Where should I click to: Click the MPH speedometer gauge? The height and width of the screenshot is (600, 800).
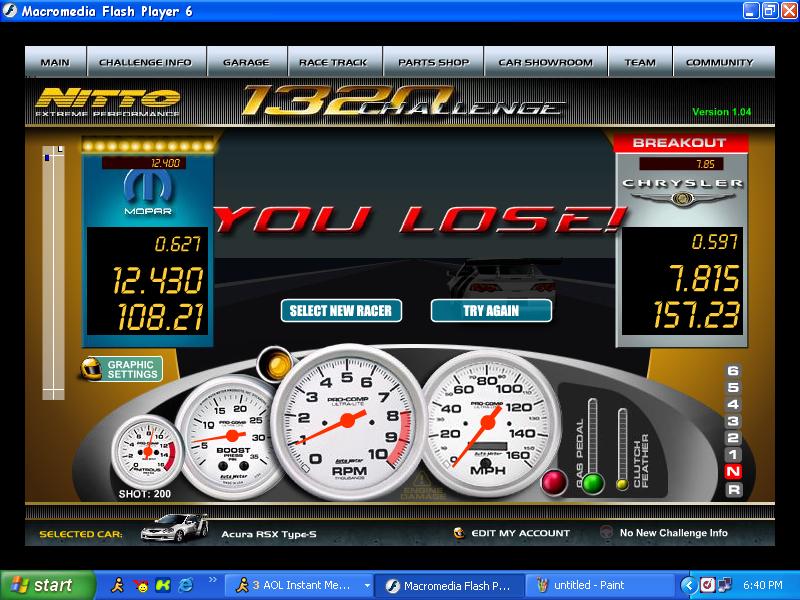tap(488, 423)
